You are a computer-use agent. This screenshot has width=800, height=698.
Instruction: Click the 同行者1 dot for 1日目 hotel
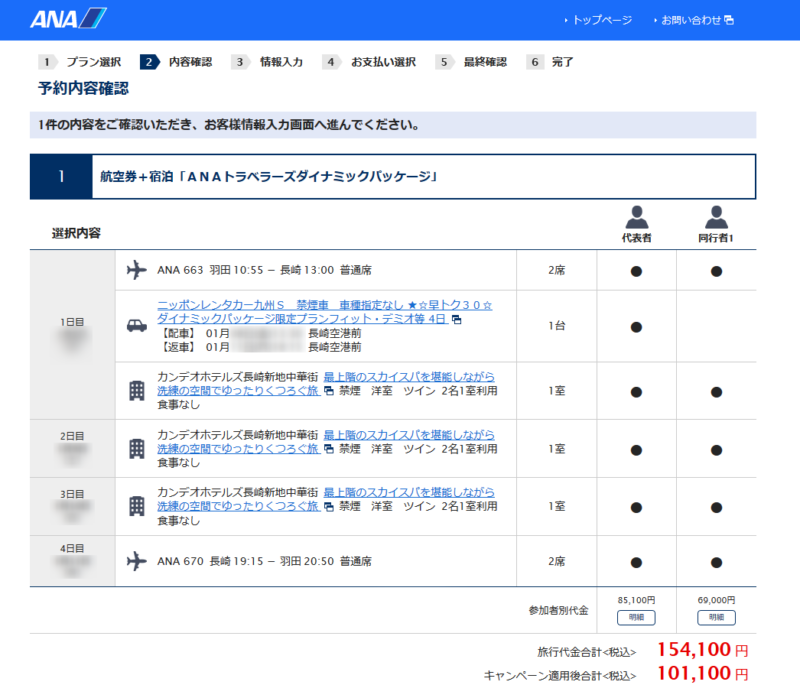[x=716, y=392]
